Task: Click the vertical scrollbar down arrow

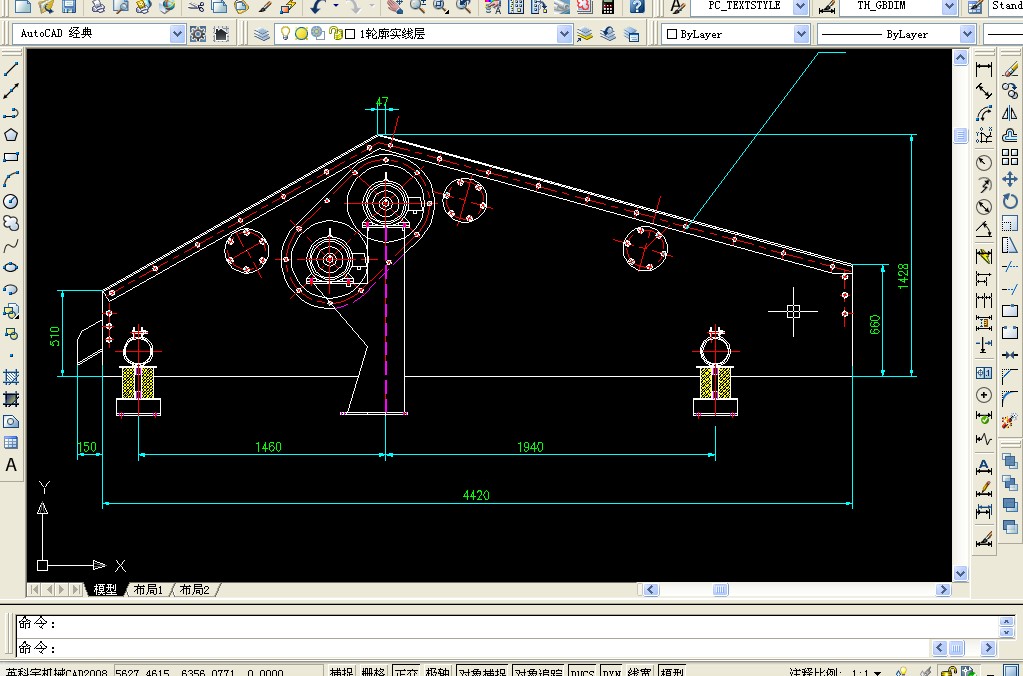Action: coord(960,574)
